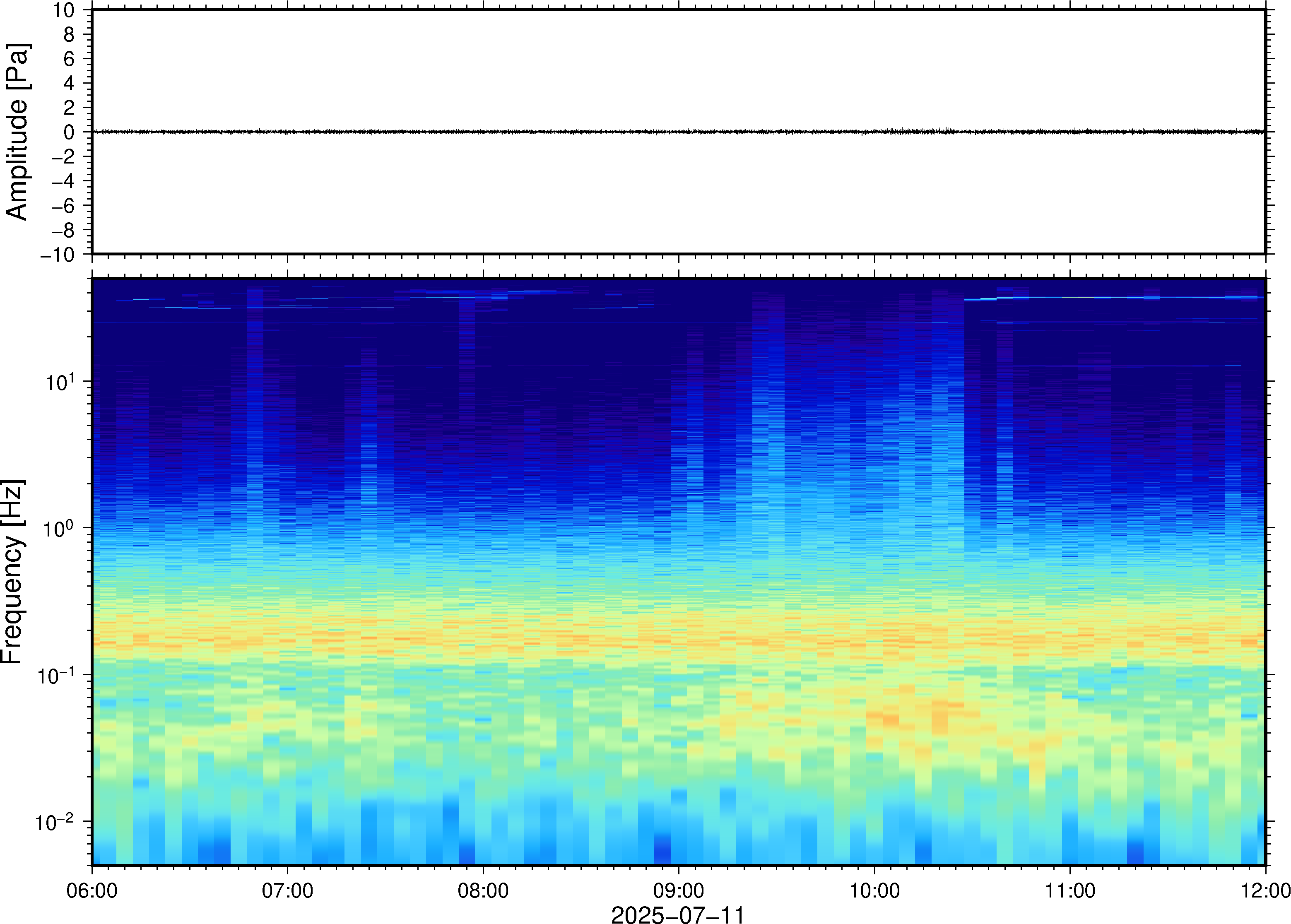Screen dimensions: 1291x924
Task: Click amplitude tick label -8
Action: [x=63, y=230]
